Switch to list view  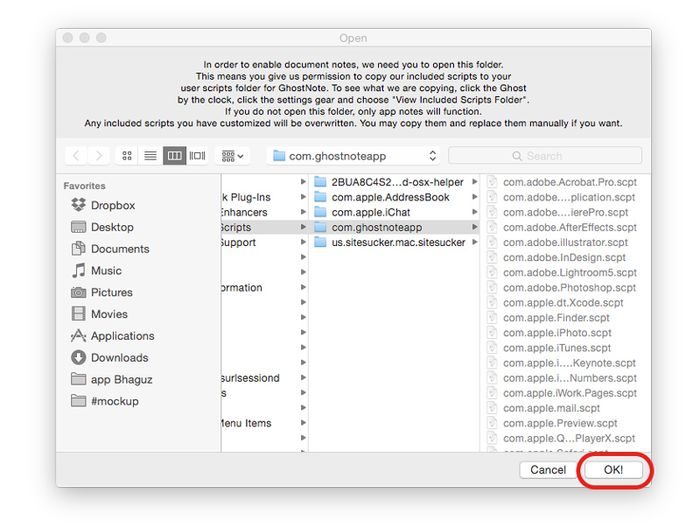[150, 156]
